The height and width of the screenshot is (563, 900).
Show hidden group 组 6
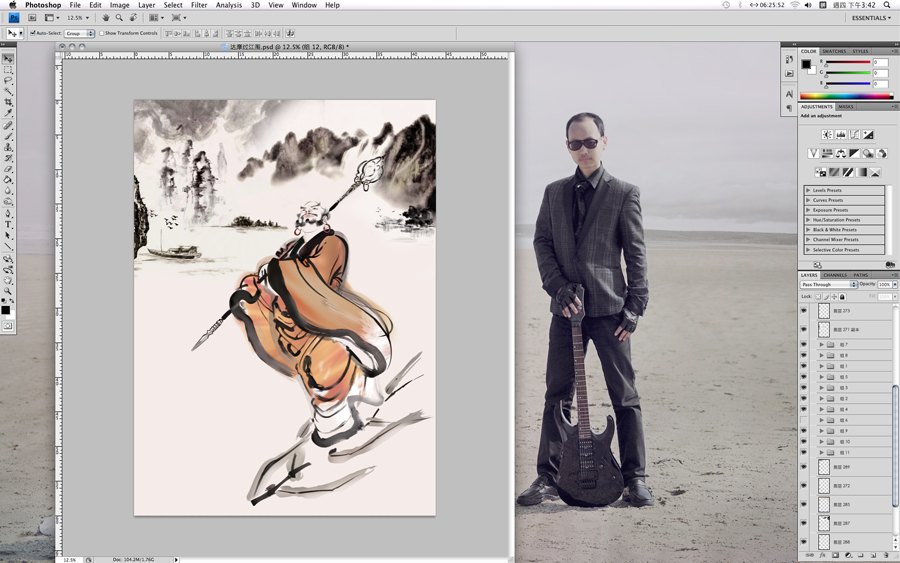coord(804,420)
